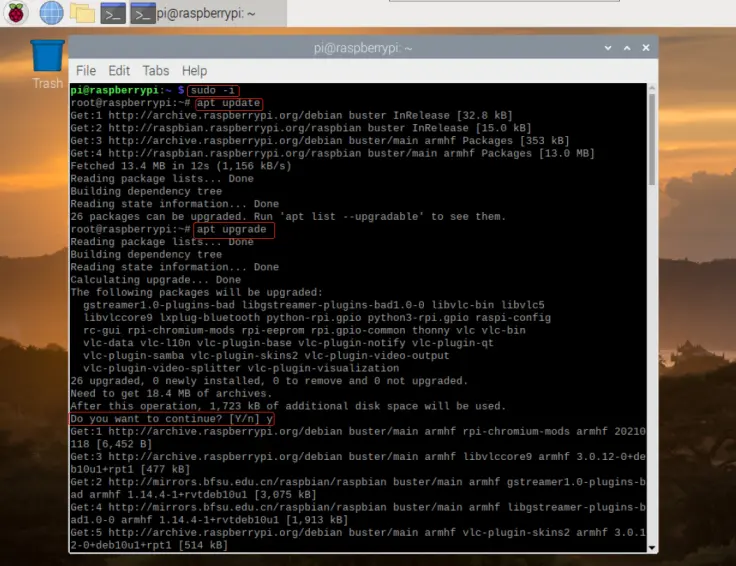Image resolution: width=736 pixels, height=566 pixels.
Task: Open the Tabs menu
Action: tap(156, 71)
